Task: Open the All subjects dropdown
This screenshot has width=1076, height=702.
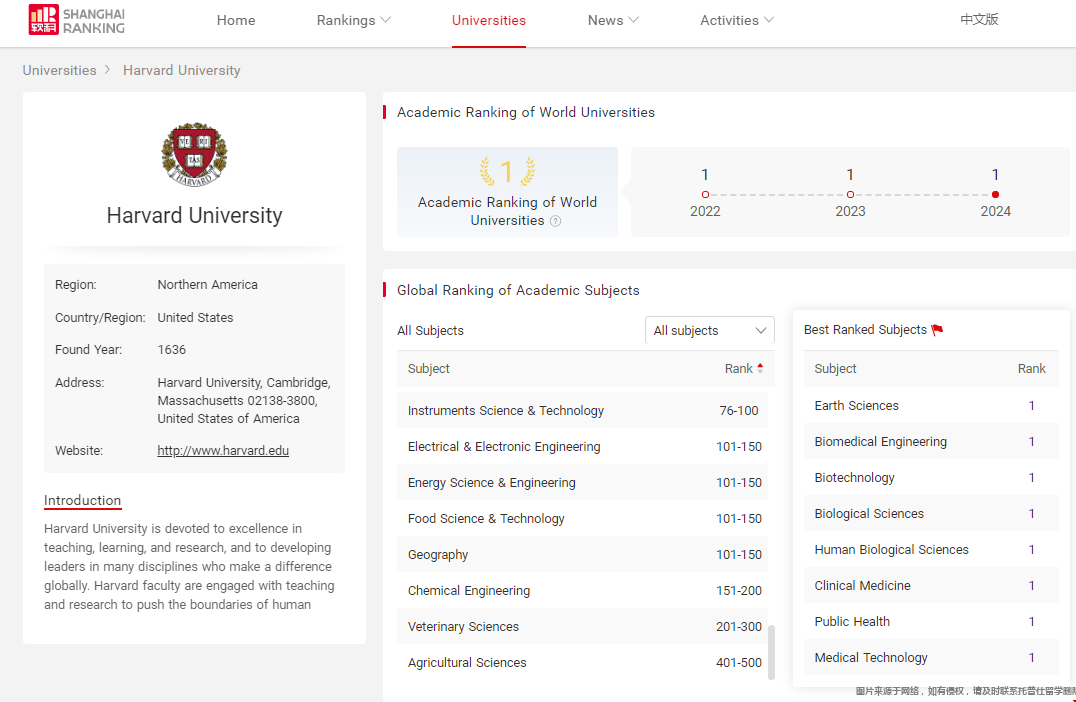Action: click(x=710, y=330)
